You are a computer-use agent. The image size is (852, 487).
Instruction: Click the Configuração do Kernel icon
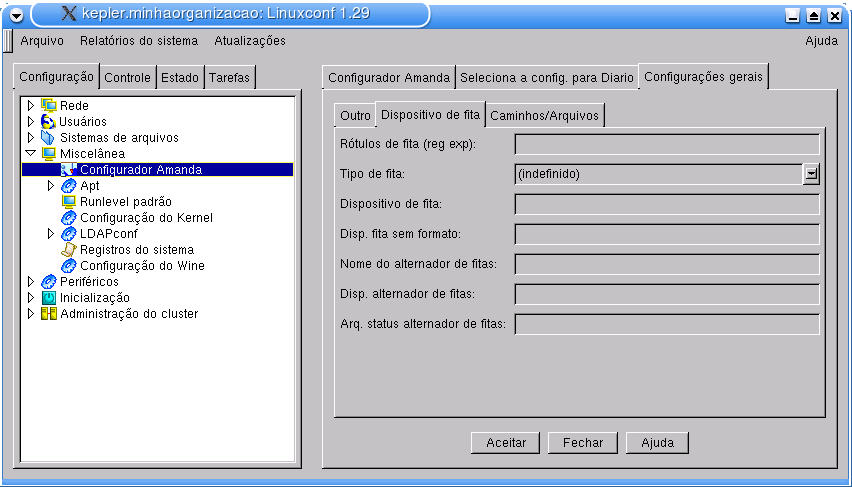[69, 218]
